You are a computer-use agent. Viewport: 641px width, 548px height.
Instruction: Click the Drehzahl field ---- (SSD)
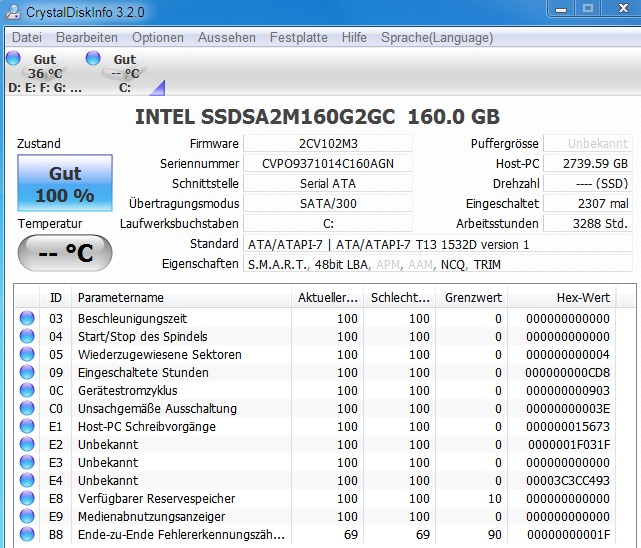pos(588,183)
